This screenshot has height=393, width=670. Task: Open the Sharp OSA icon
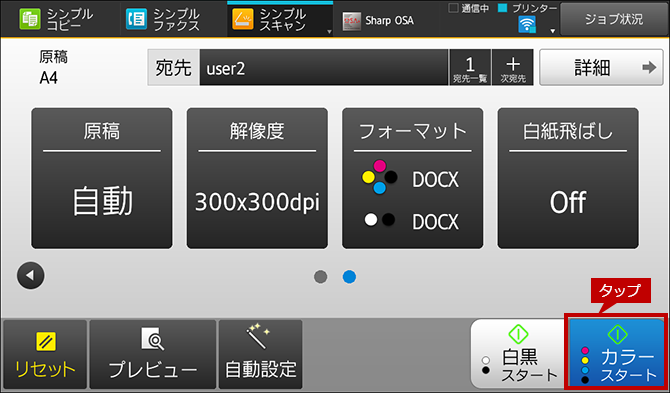point(352,21)
